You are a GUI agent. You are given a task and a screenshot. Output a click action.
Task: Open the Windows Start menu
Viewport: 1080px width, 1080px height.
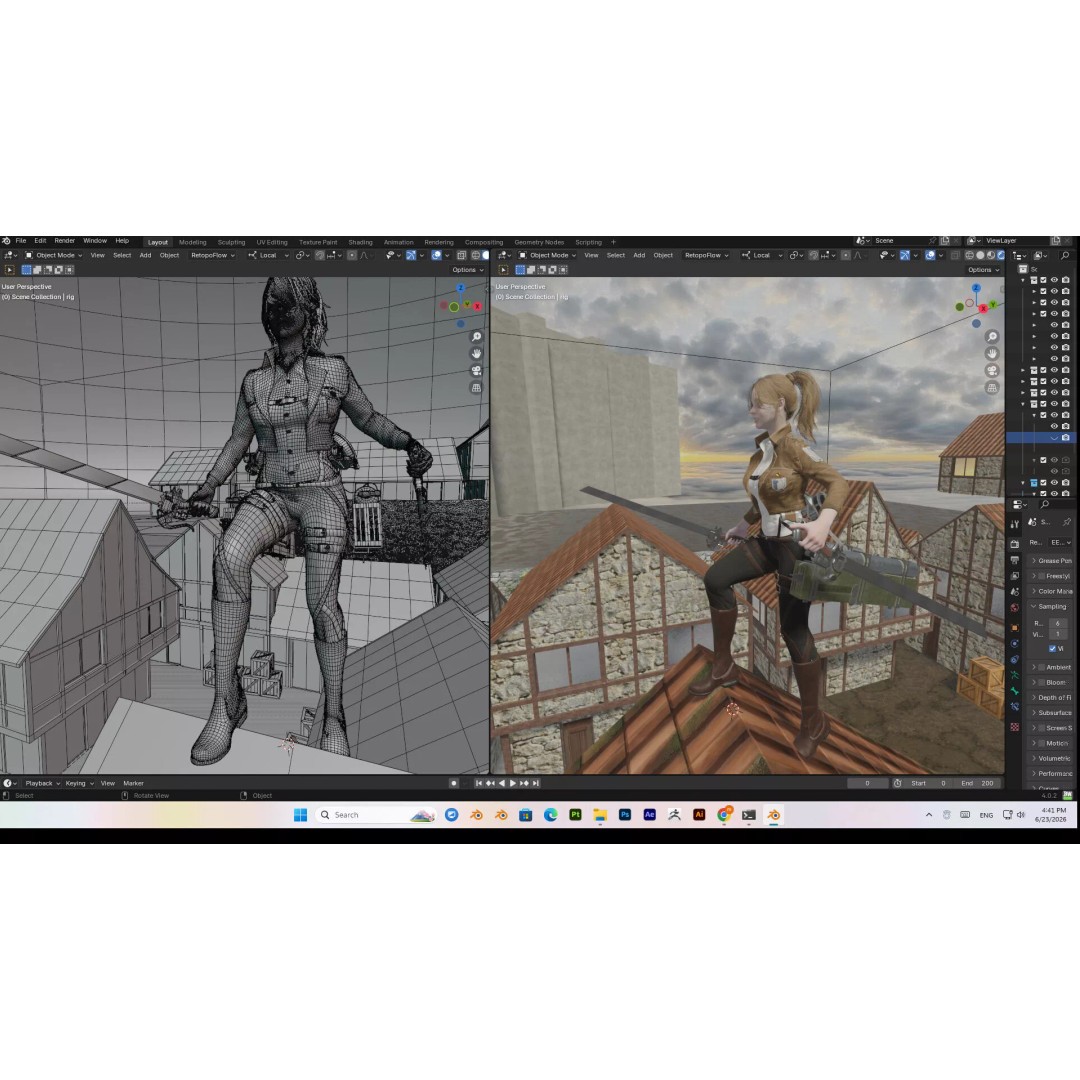(300, 815)
